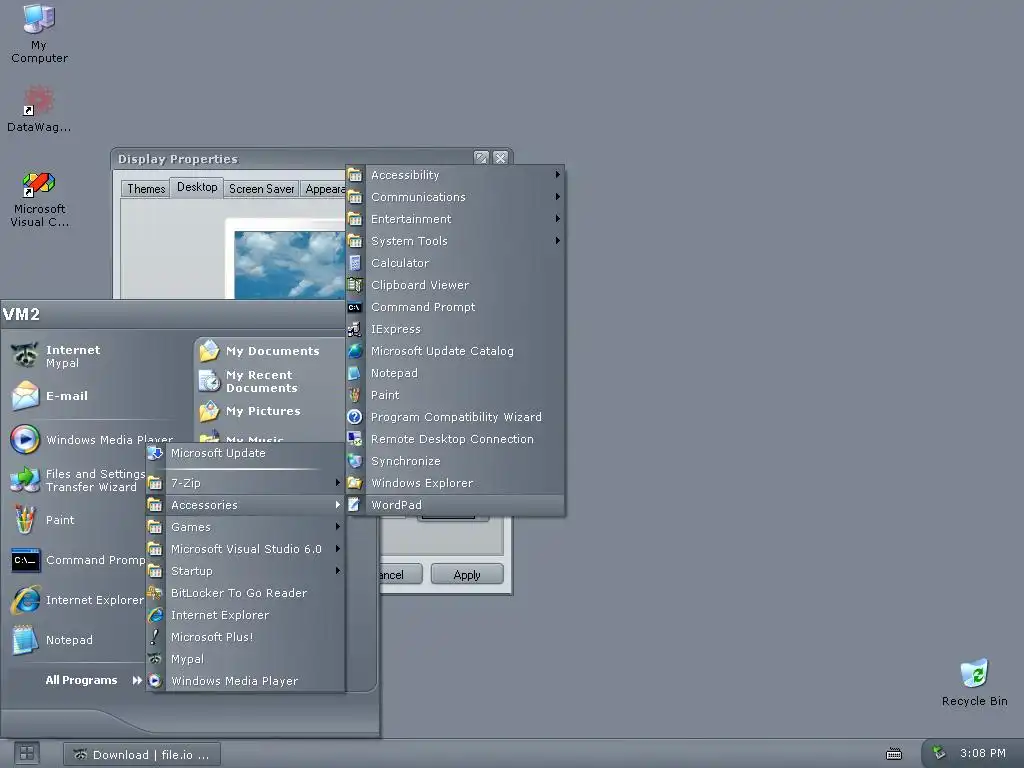The height and width of the screenshot is (768, 1024).
Task: Click the Microsoft Update icon in All Programs
Action: click(x=155, y=453)
